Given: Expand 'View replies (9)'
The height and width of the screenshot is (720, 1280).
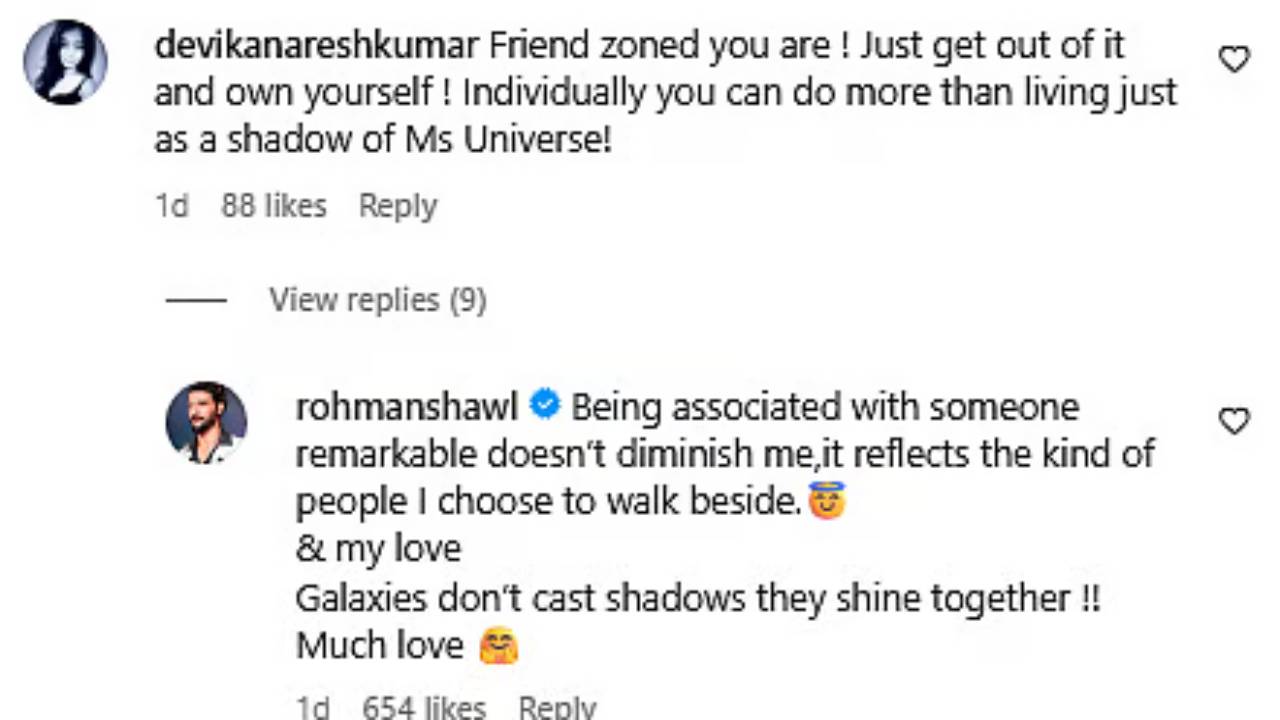Looking at the screenshot, I should point(377,300).
